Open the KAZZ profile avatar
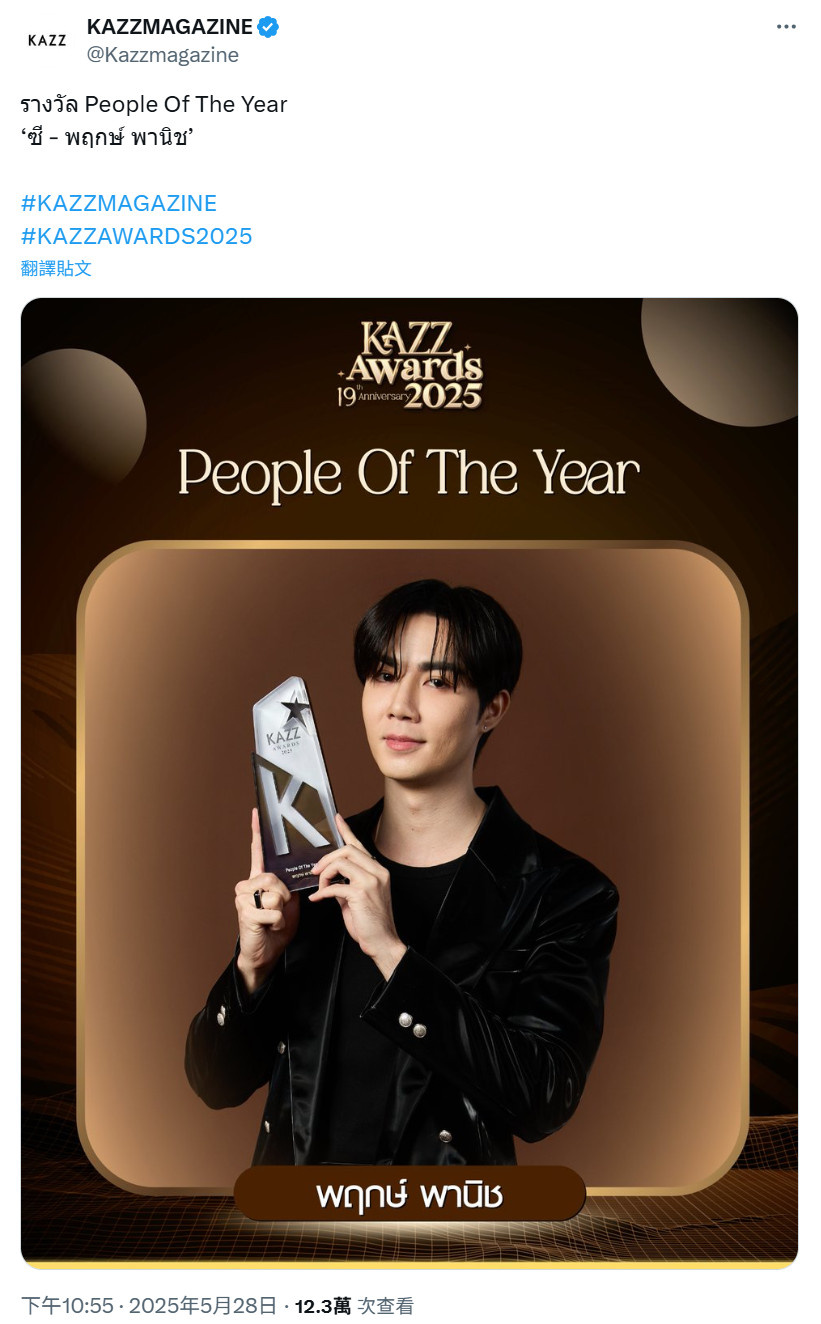The width and height of the screenshot is (821, 1324). coord(47,40)
